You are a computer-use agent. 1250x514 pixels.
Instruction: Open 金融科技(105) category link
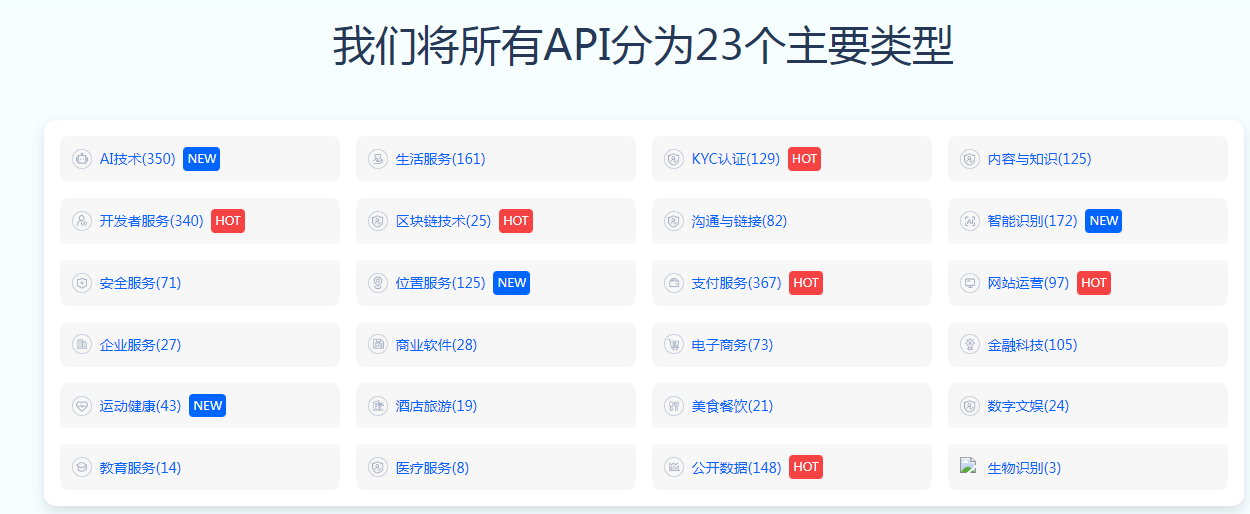click(1033, 345)
